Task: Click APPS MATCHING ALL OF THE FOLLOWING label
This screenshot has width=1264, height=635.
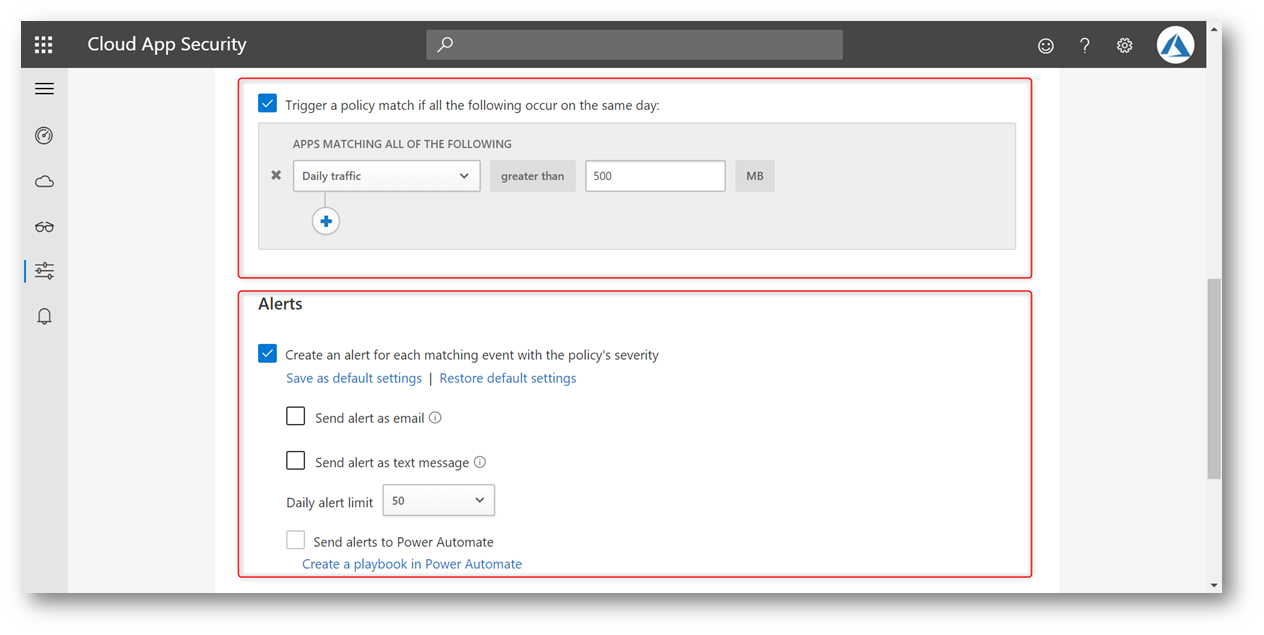Action: (402, 144)
